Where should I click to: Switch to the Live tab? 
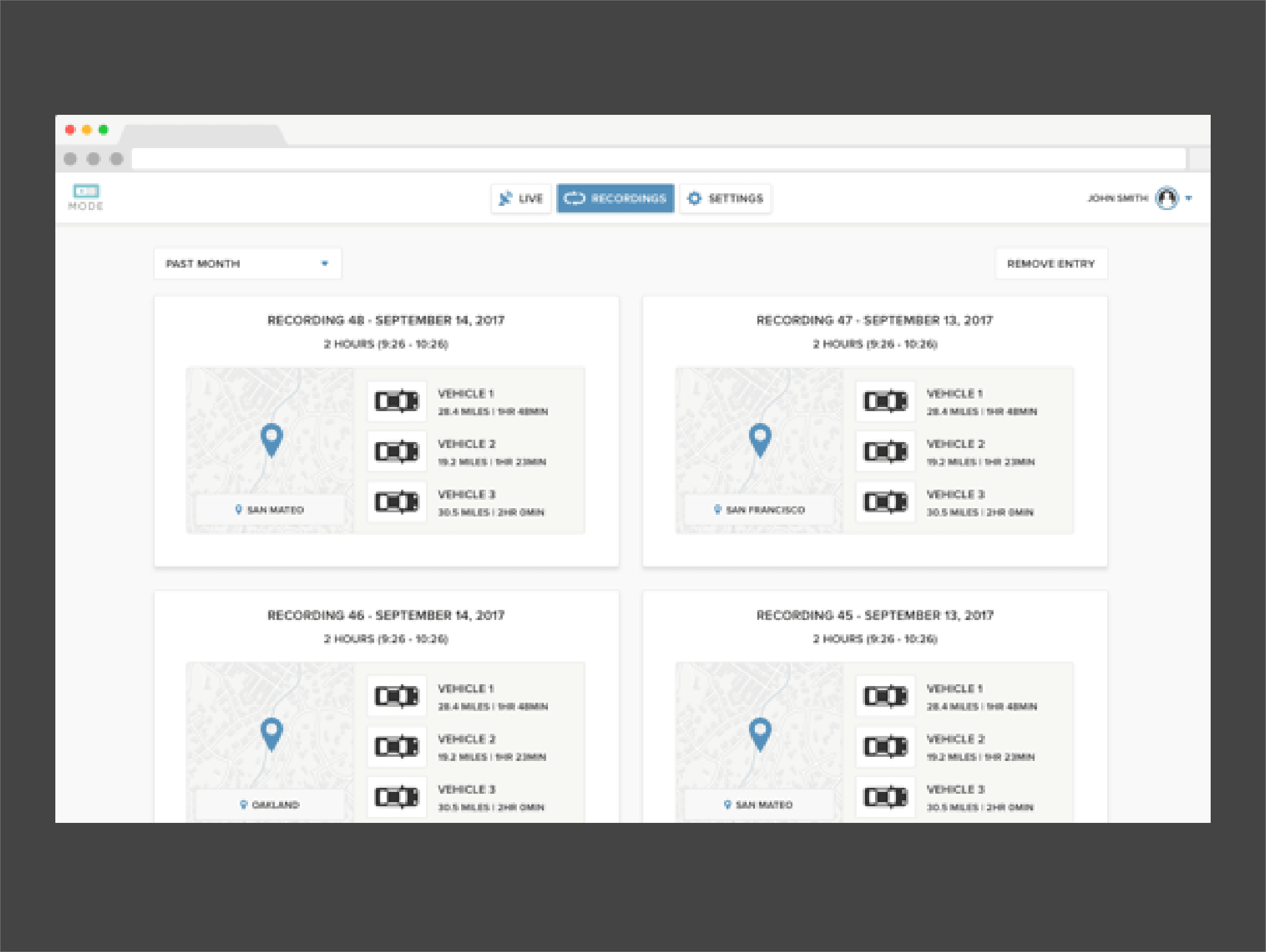pyautogui.click(x=521, y=198)
